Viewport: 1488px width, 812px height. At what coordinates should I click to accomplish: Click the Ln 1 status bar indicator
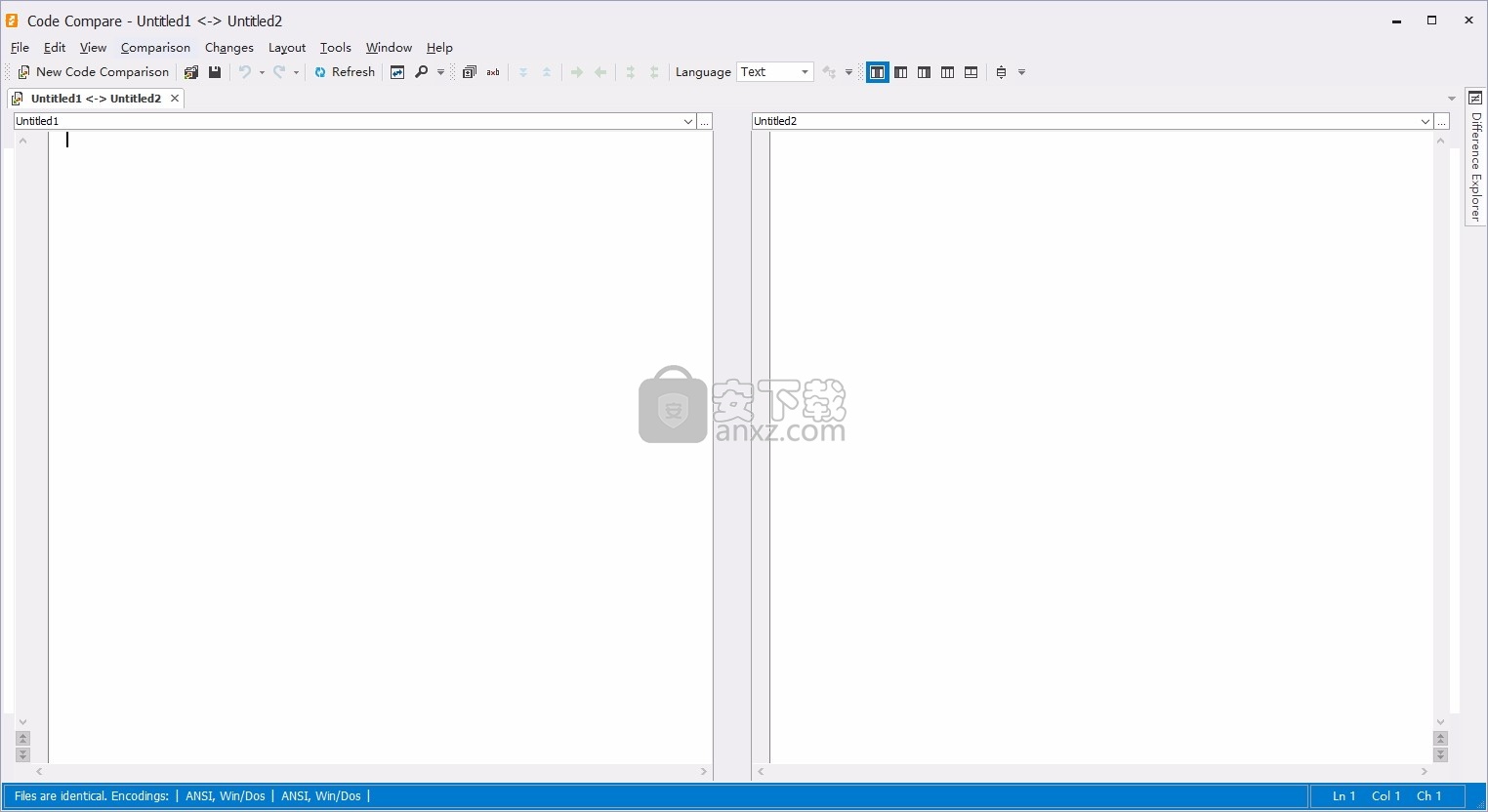click(x=1344, y=796)
